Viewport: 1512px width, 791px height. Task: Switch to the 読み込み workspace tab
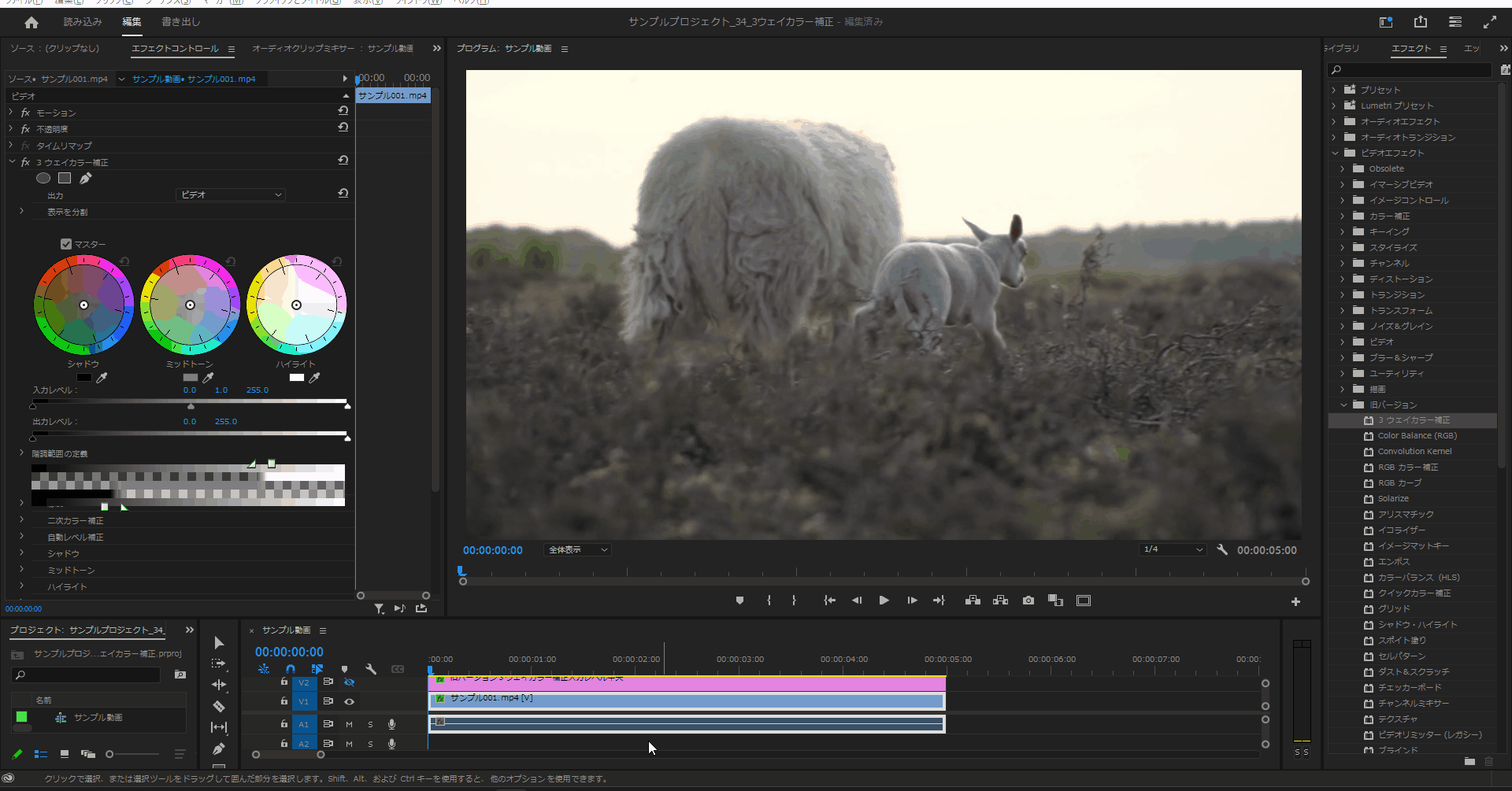(x=83, y=22)
